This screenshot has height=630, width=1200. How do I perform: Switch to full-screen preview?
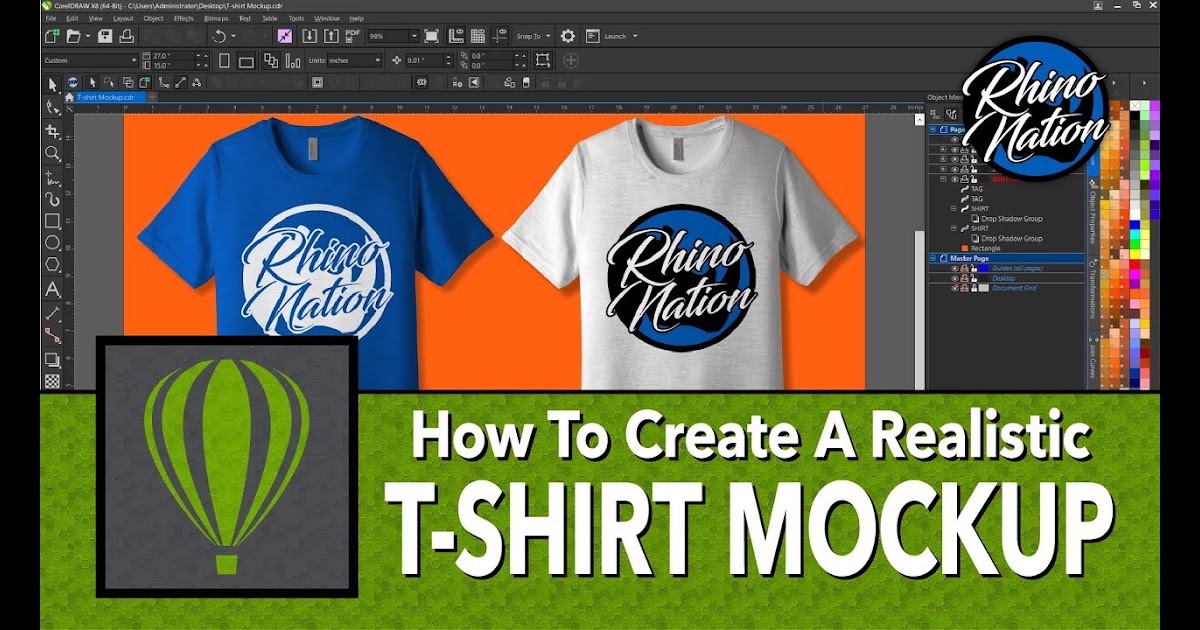point(431,36)
